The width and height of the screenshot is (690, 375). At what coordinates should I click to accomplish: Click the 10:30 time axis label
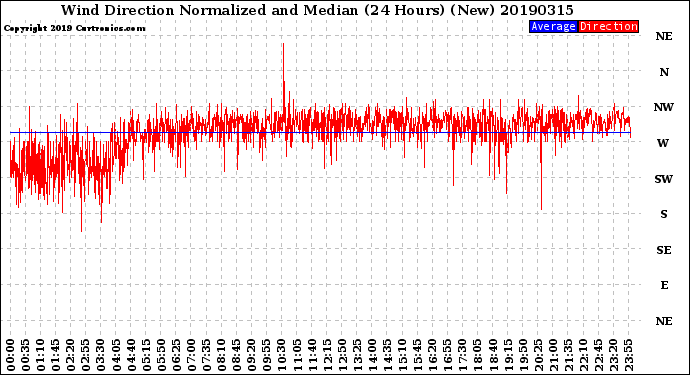click(x=282, y=355)
